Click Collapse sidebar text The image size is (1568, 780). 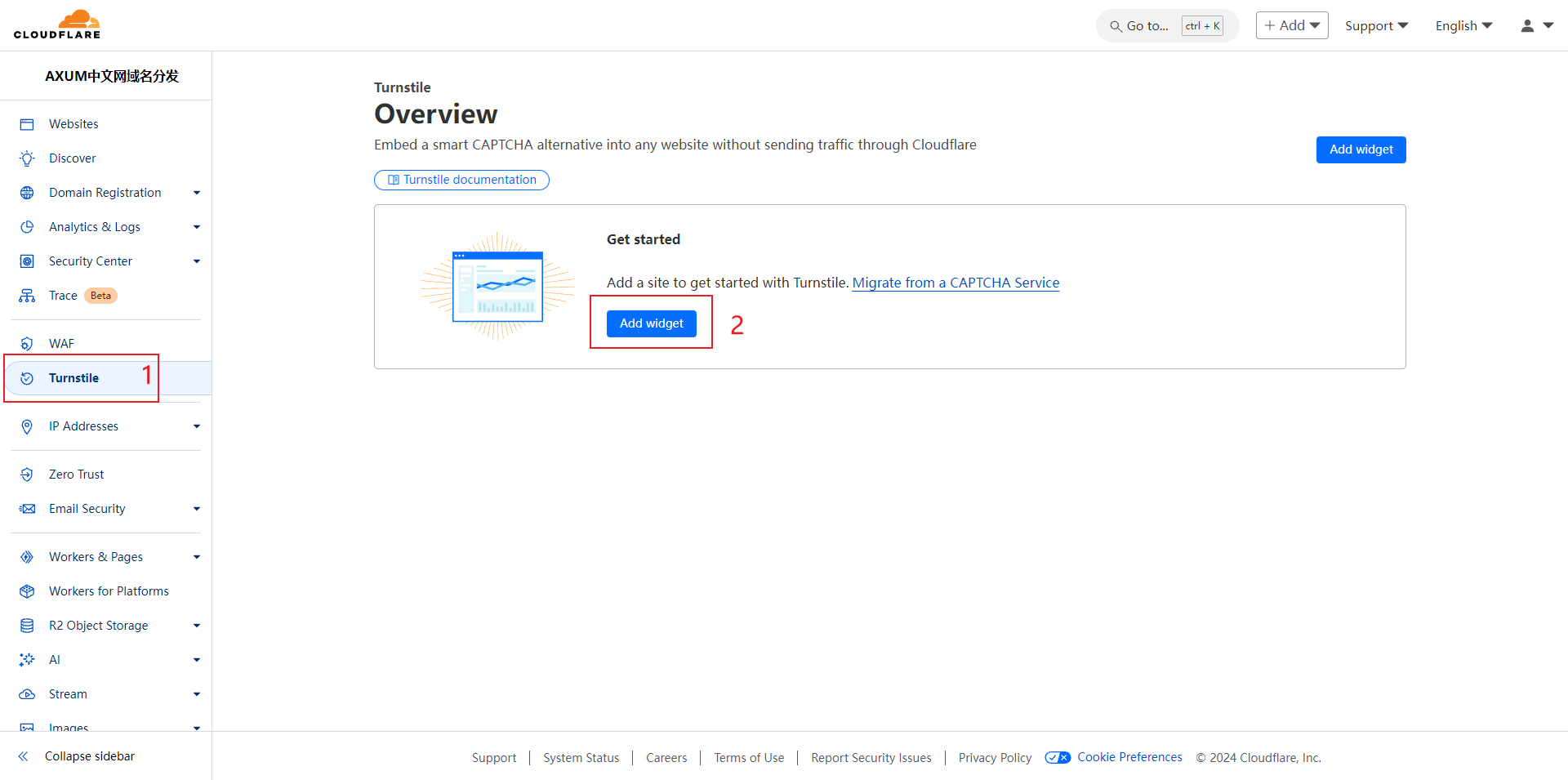90,756
